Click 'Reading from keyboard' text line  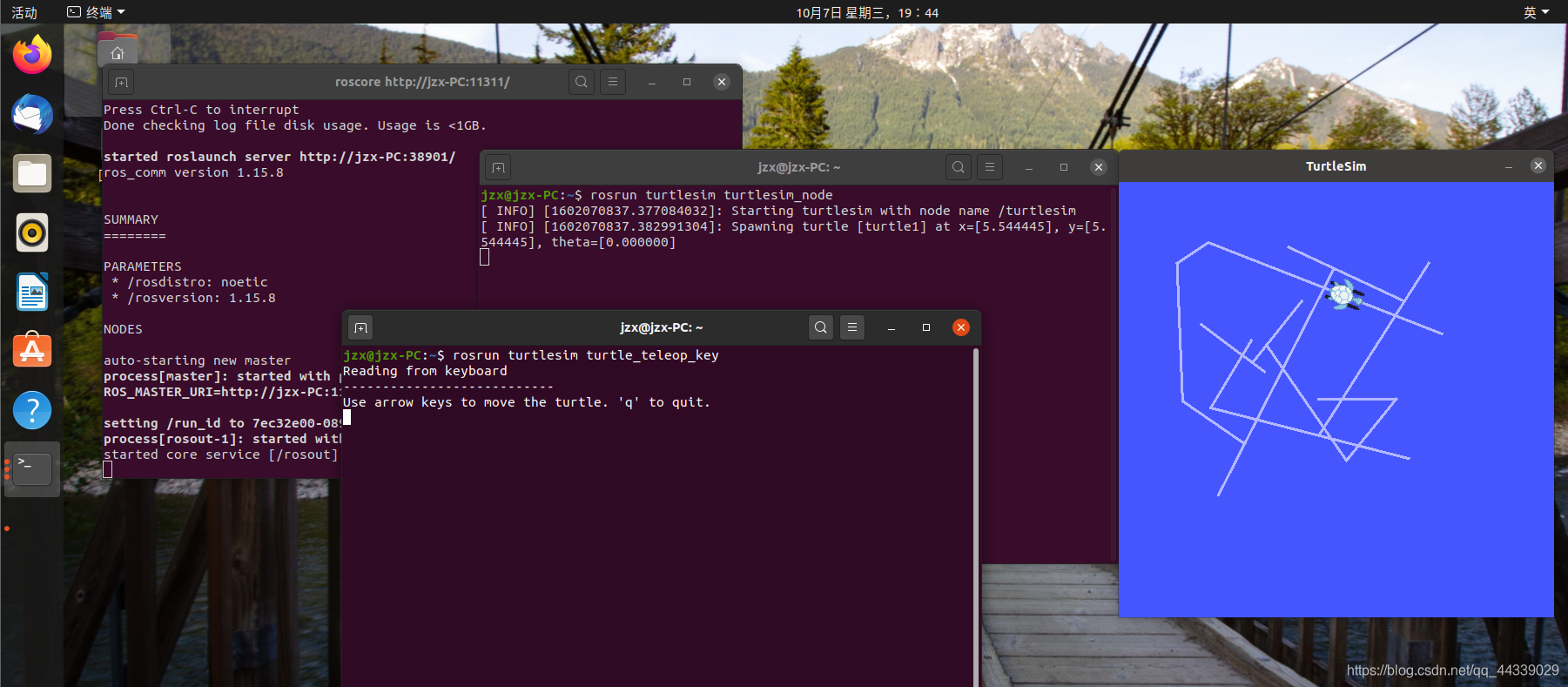[425, 371]
